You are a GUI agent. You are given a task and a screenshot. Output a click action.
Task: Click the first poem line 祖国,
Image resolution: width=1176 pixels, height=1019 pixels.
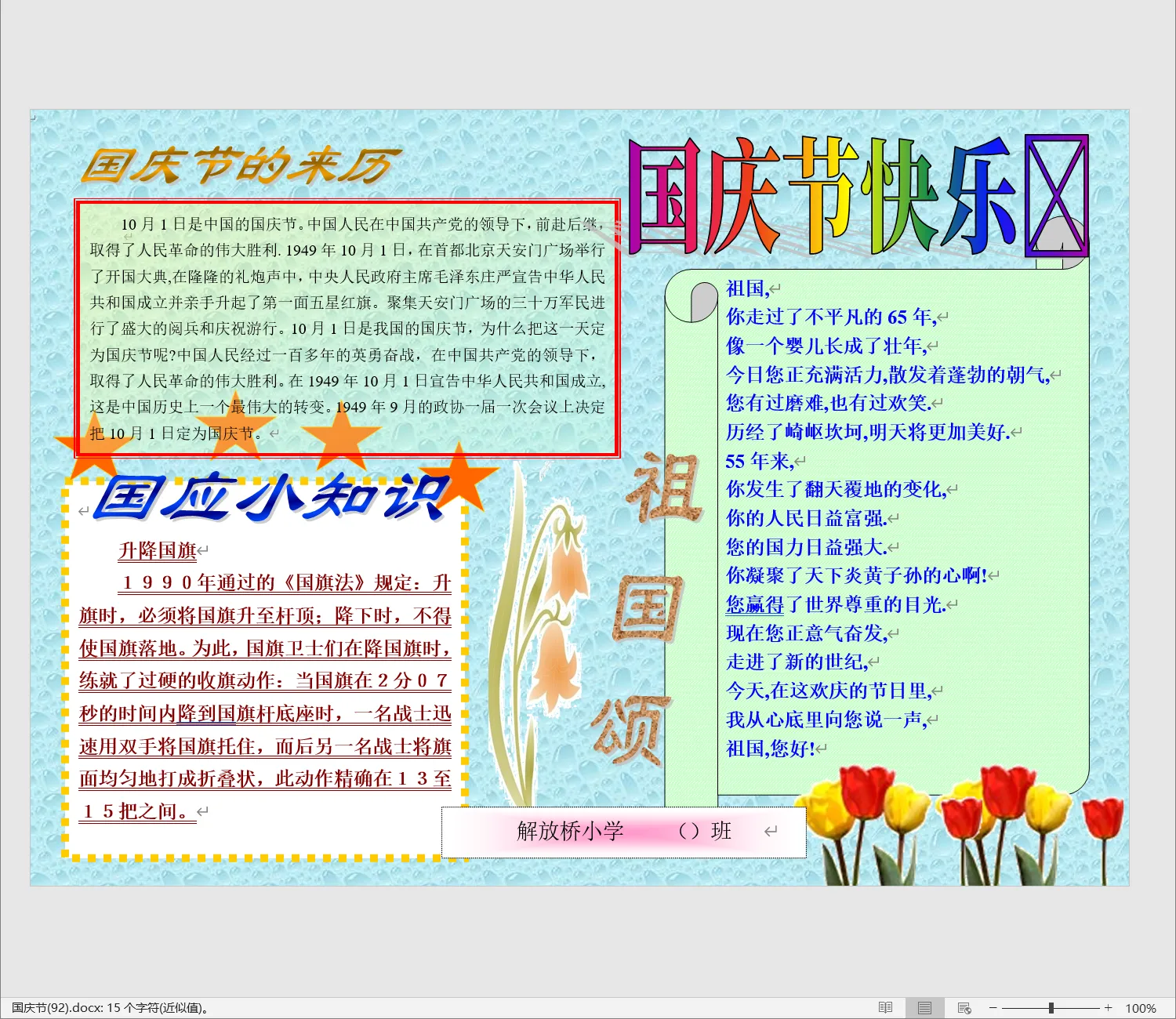(748, 288)
